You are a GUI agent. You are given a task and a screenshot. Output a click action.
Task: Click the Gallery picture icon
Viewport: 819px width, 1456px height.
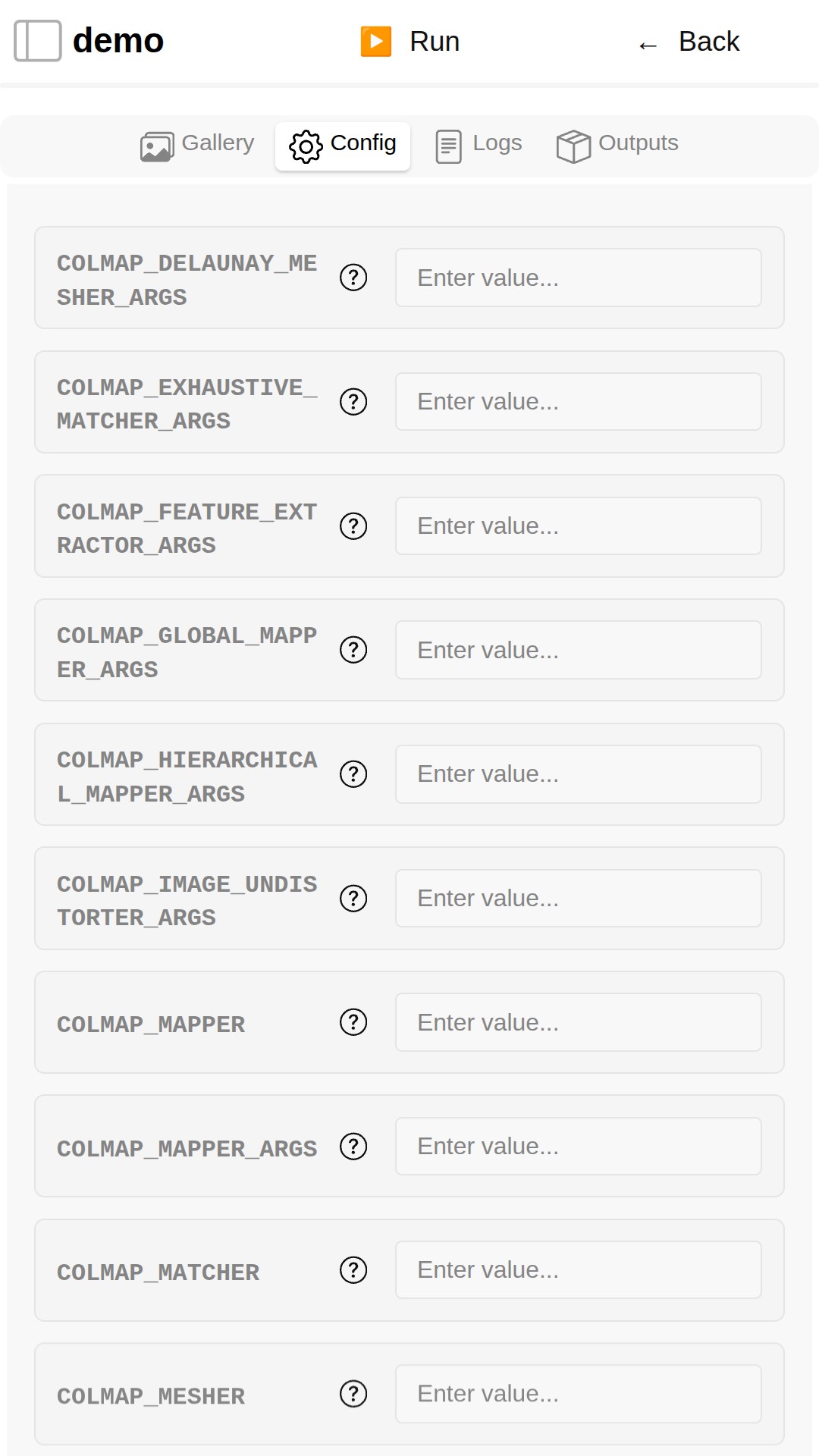point(157,146)
